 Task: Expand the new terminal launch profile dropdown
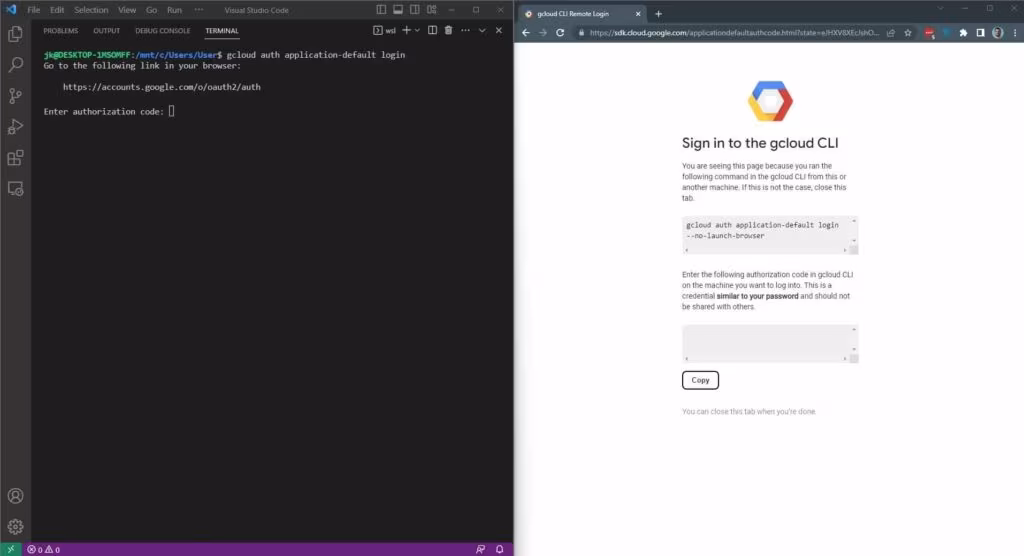point(417,31)
